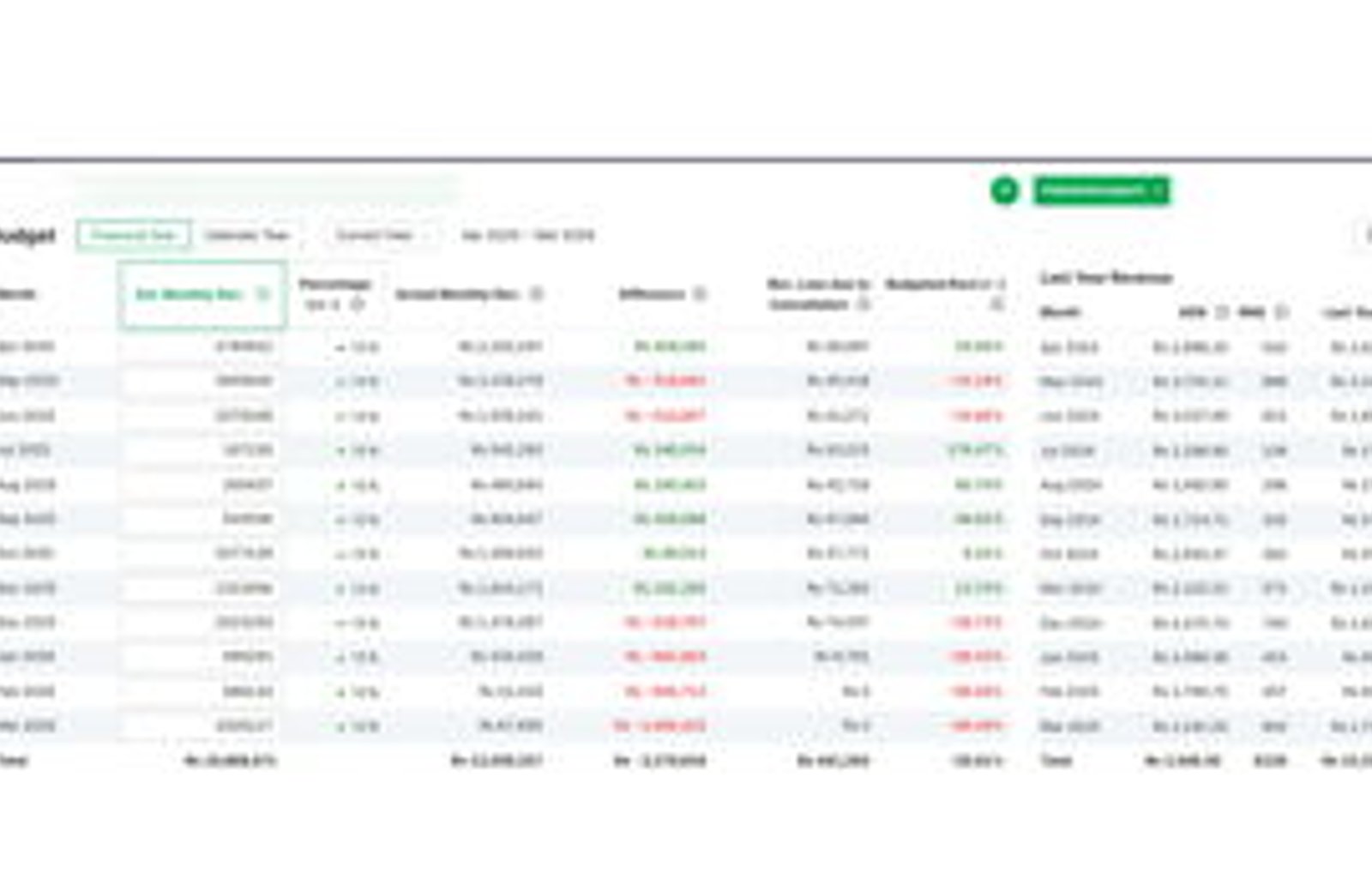Click the highlighted Est. Monthly Rev. column header
Image resolution: width=1372 pixels, height=885 pixels.
pyautogui.click(x=202, y=294)
